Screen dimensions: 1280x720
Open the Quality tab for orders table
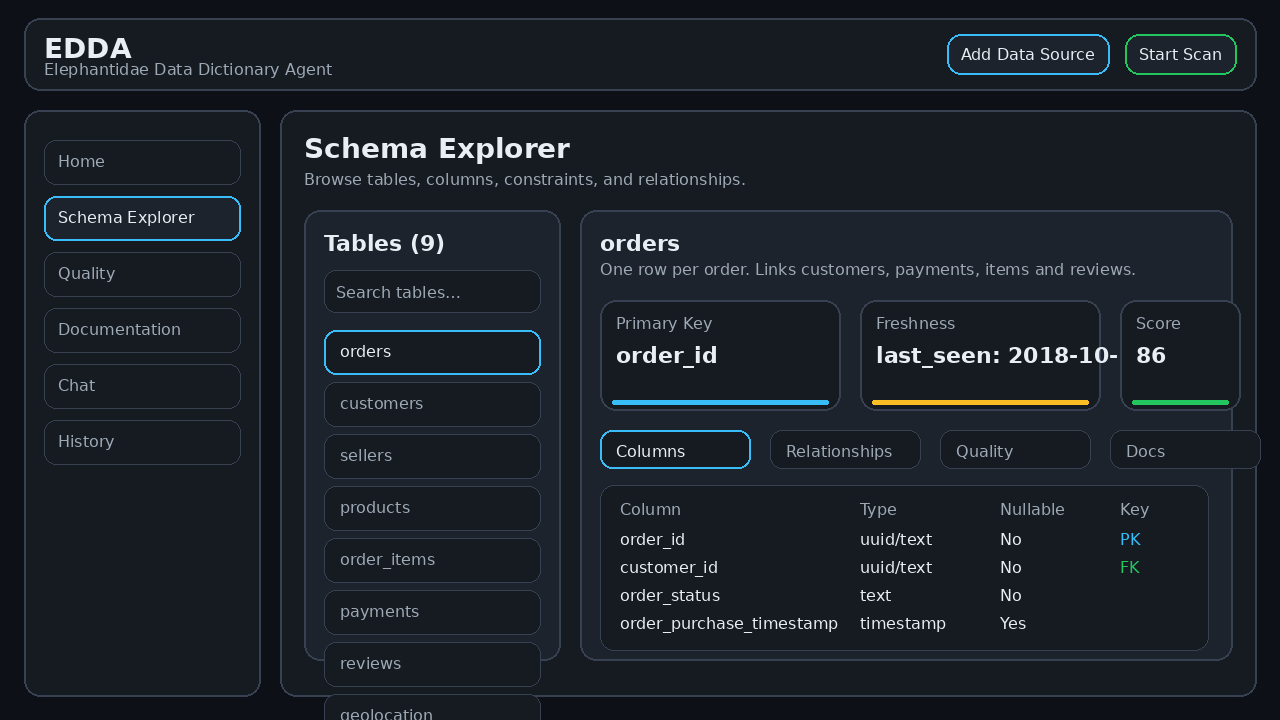point(1015,450)
